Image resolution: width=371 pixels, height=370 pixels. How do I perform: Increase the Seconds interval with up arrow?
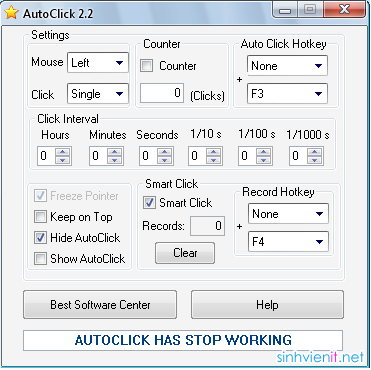tap(164, 152)
